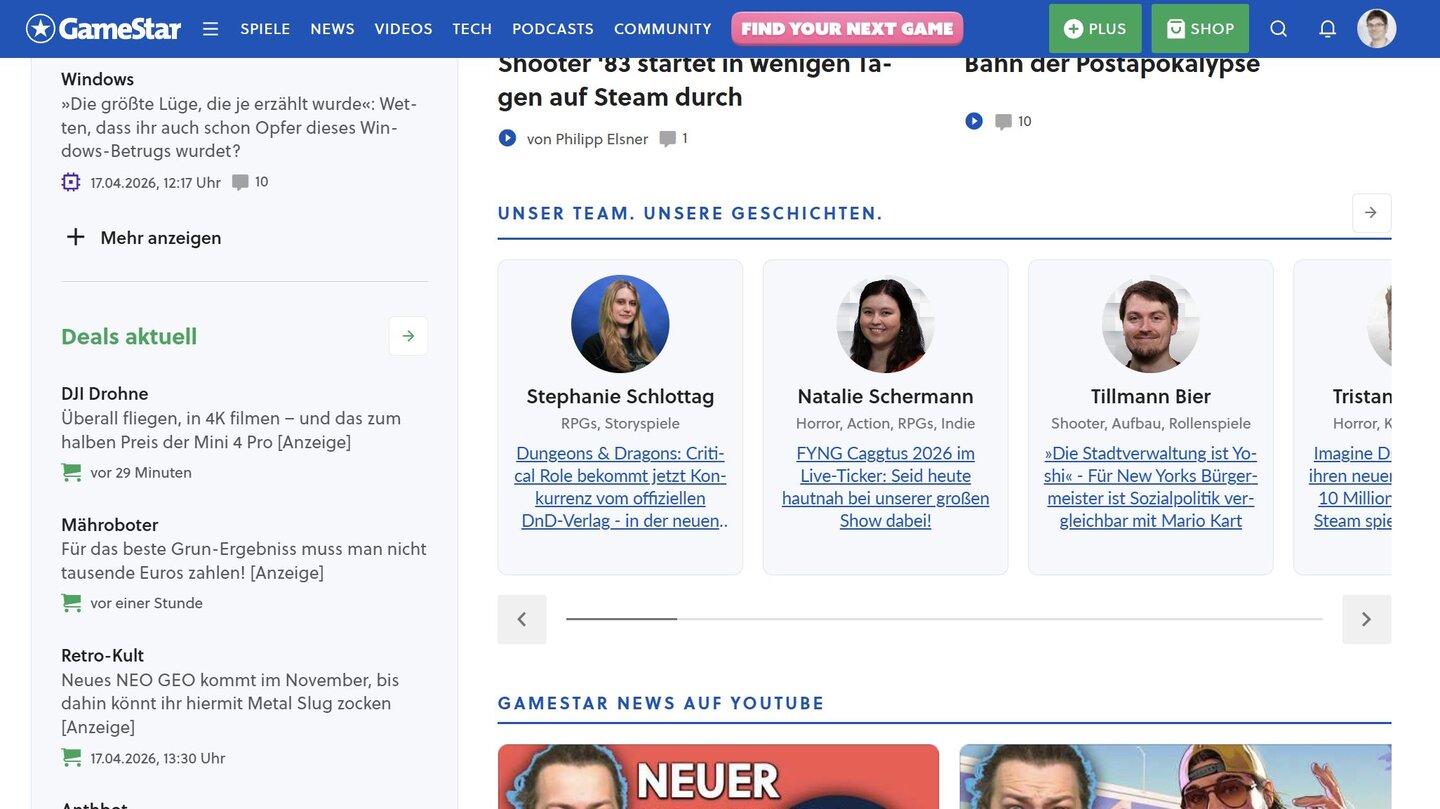The height and width of the screenshot is (809, 1440).
Task: Open the user profile avatar
Action: point(1376,29)
